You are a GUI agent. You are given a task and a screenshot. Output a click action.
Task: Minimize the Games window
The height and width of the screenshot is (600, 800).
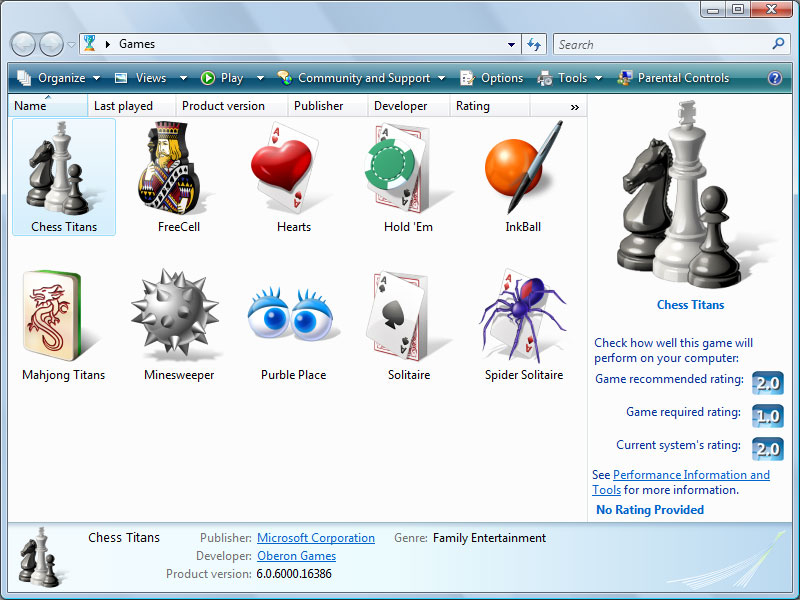pyautogui.click(x=713, y=9)
